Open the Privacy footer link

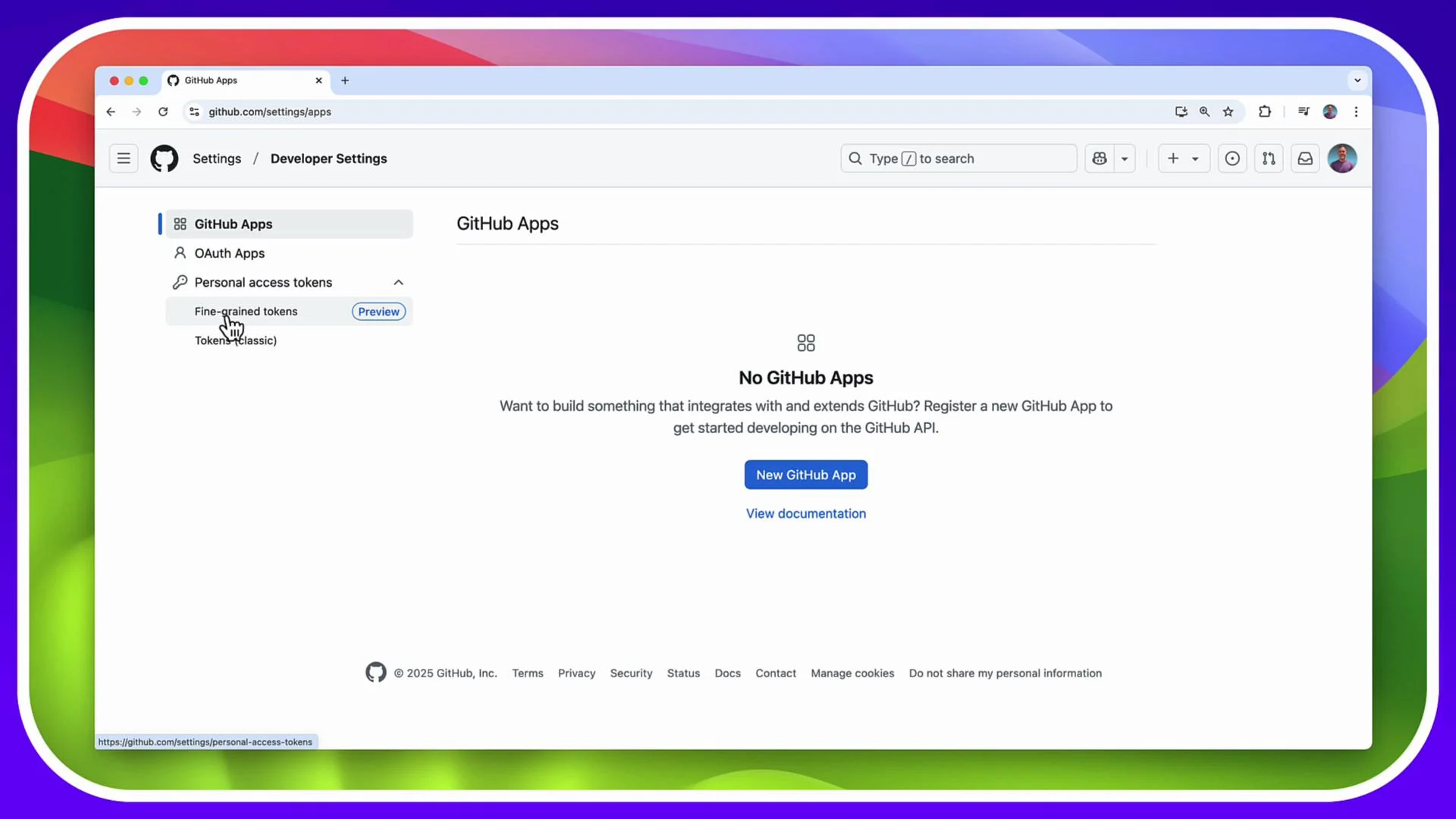576,673
